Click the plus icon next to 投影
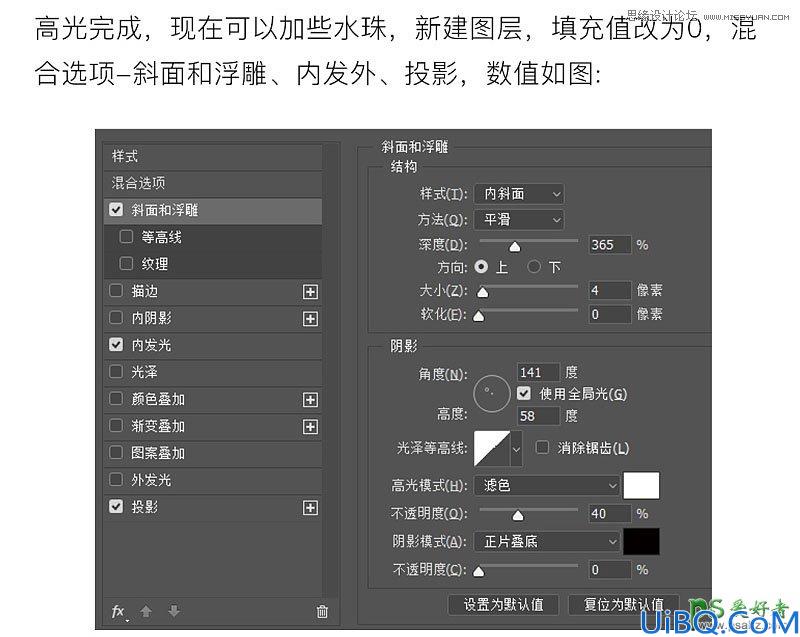Image resolution: width=800 pixels, height=637 pixels. [x=310, y=507]
